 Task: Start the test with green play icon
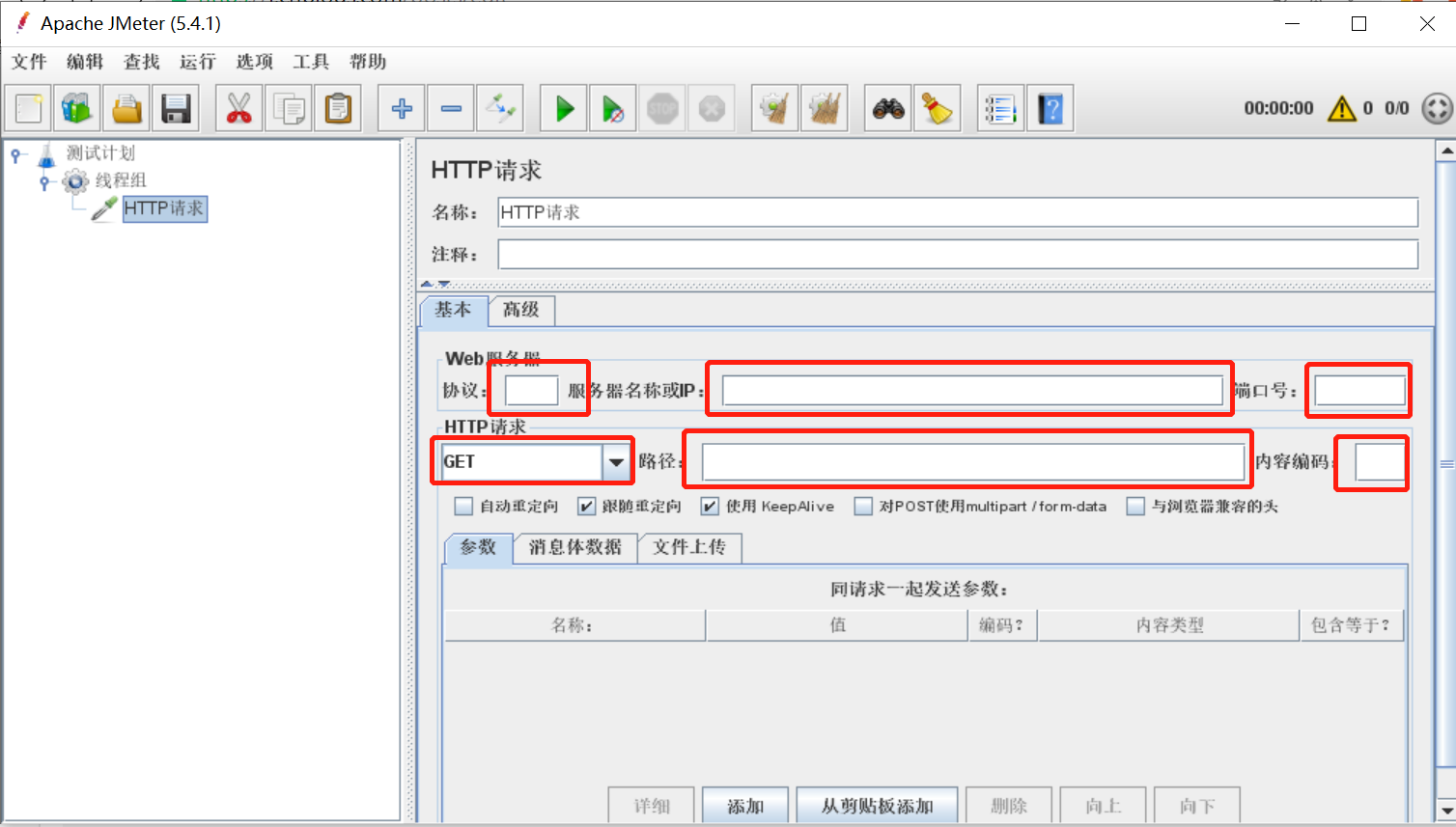coord(564,108)
